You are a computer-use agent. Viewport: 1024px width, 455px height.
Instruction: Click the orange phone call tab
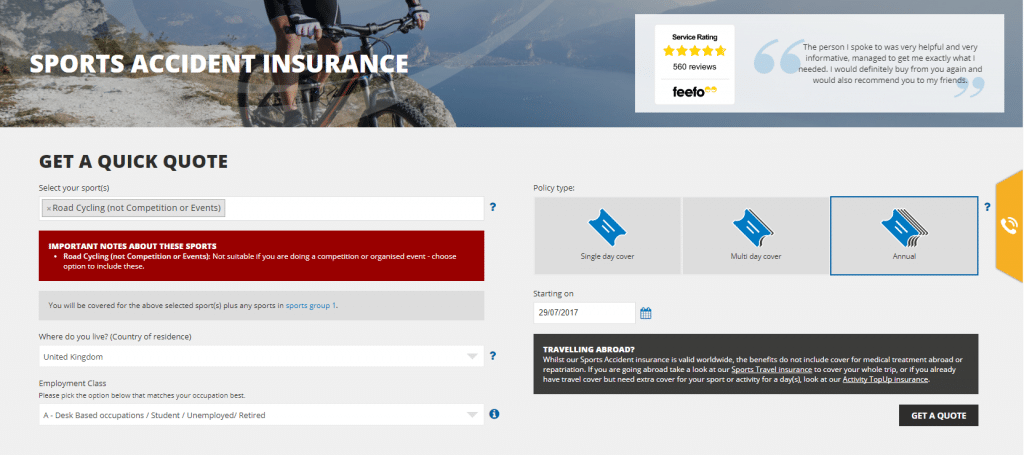[x=1010, y=226]
